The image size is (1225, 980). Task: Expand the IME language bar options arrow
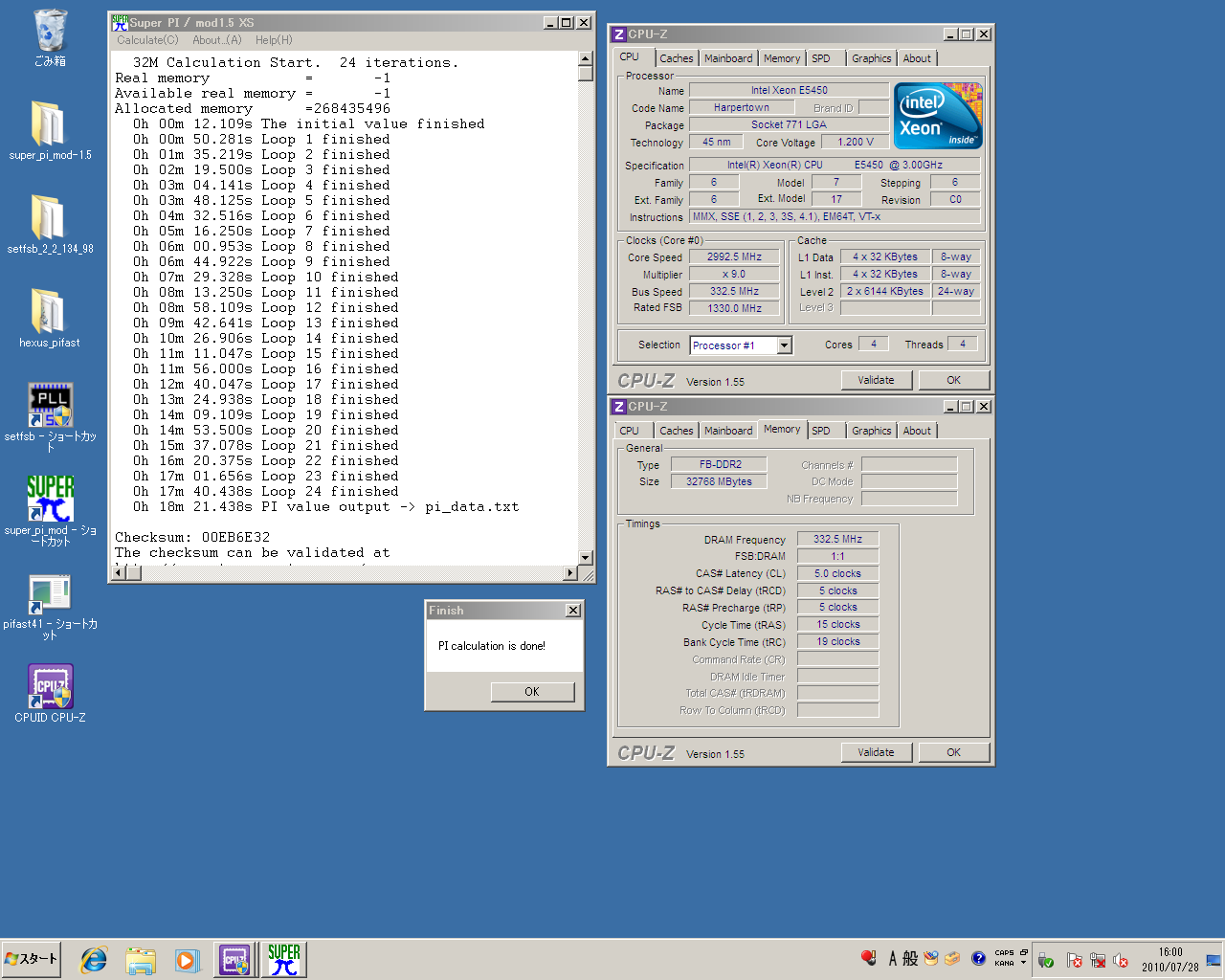(1023, 963)
